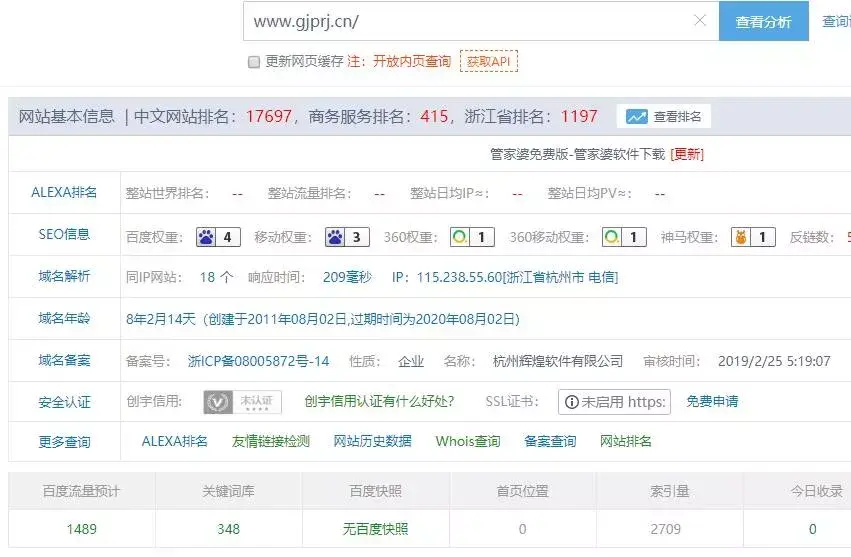Click the business service rank 415
This screenshot has height=557, width=851.
(x=434, y=116)
